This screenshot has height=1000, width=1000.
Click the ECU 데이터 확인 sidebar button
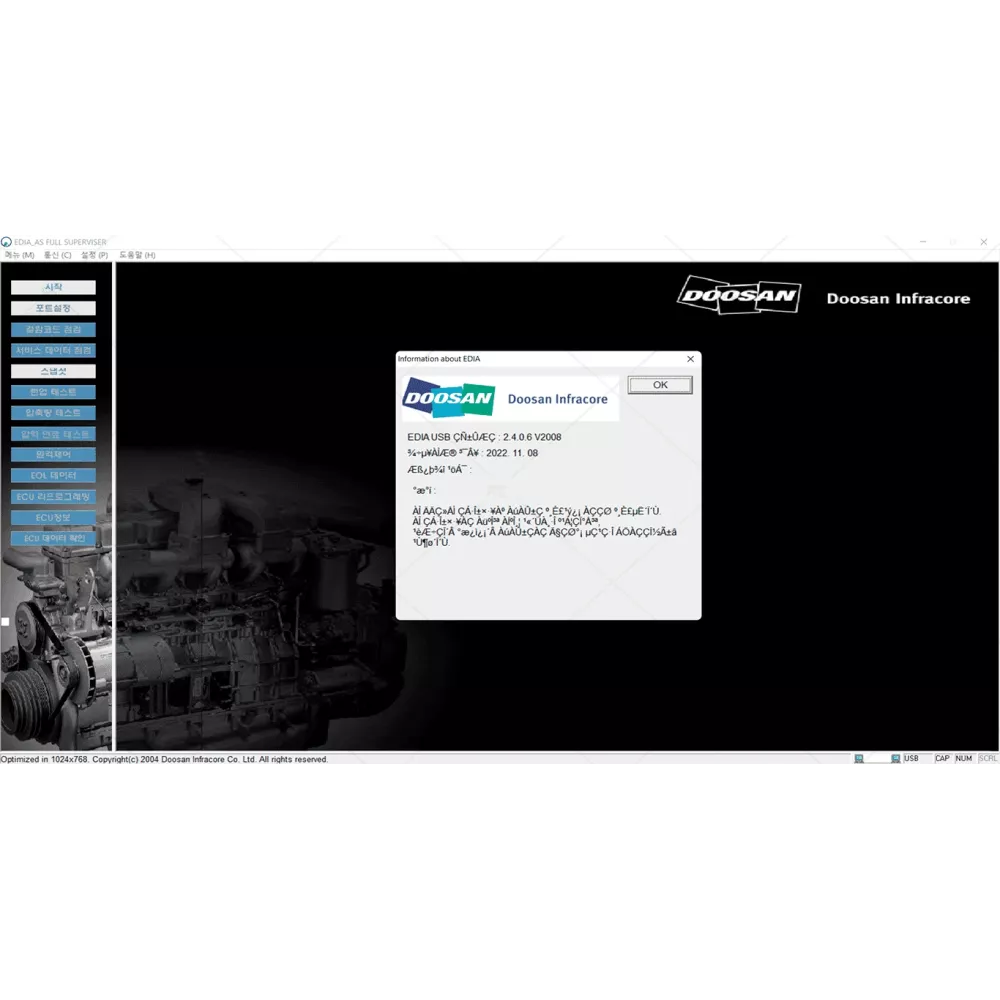[x=53, y=538]
